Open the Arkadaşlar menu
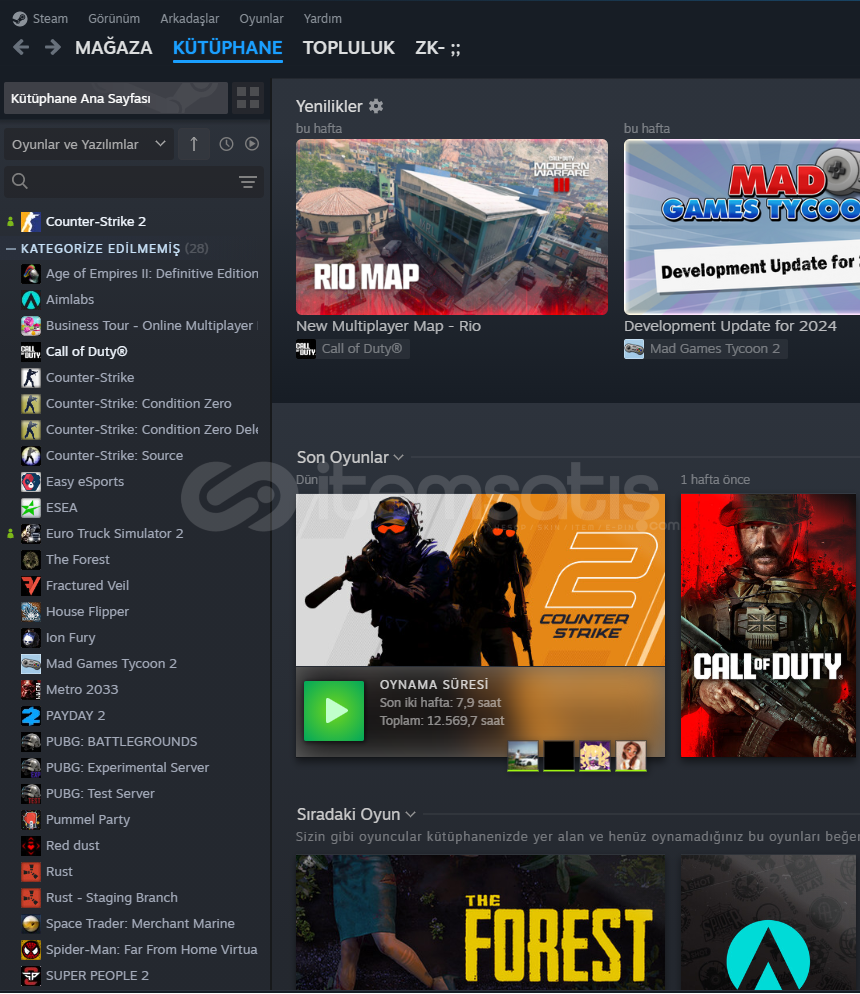 [x=189, y=18]
